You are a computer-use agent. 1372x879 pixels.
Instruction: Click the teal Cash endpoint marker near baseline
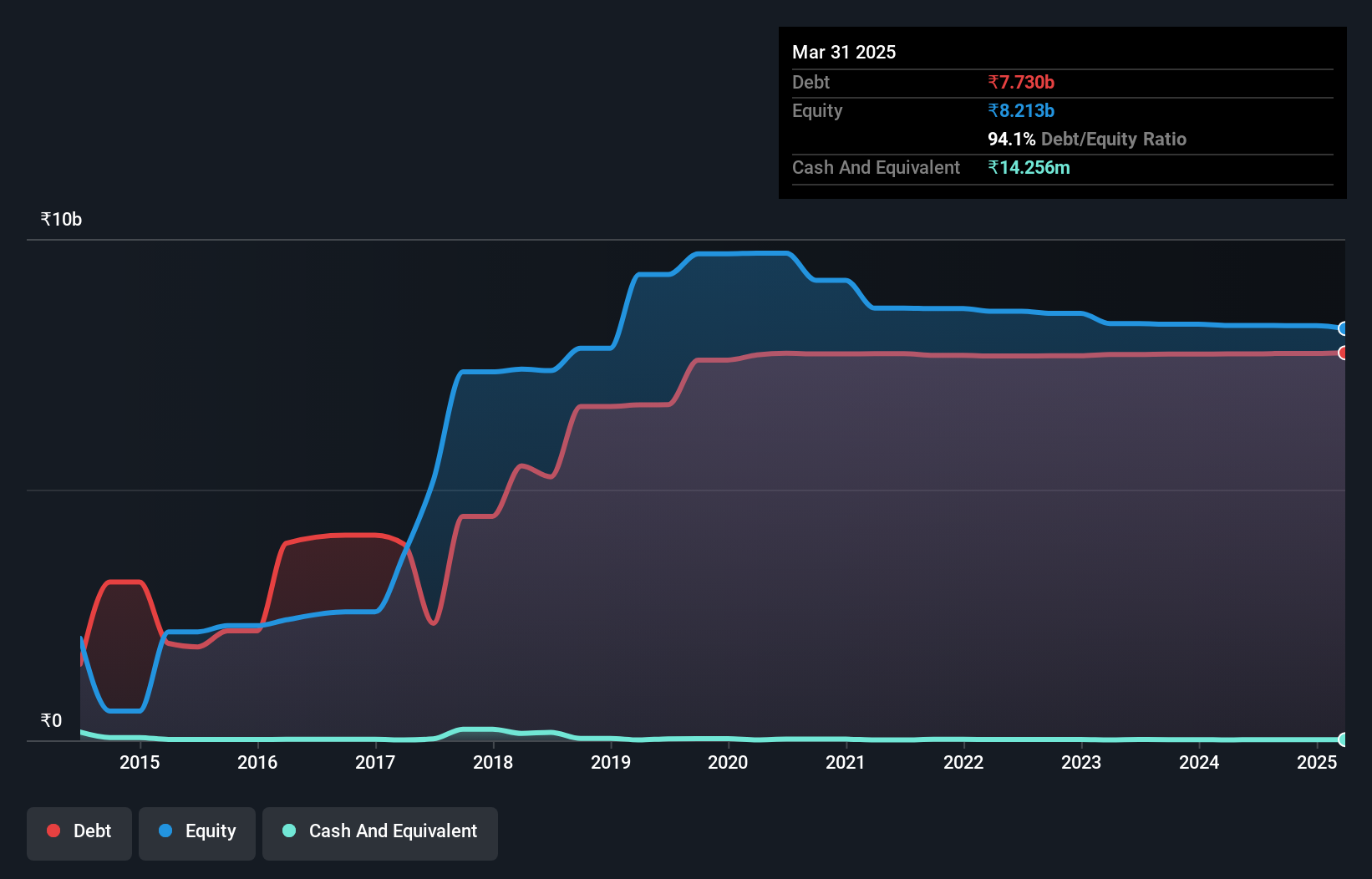coord(1344,739)
